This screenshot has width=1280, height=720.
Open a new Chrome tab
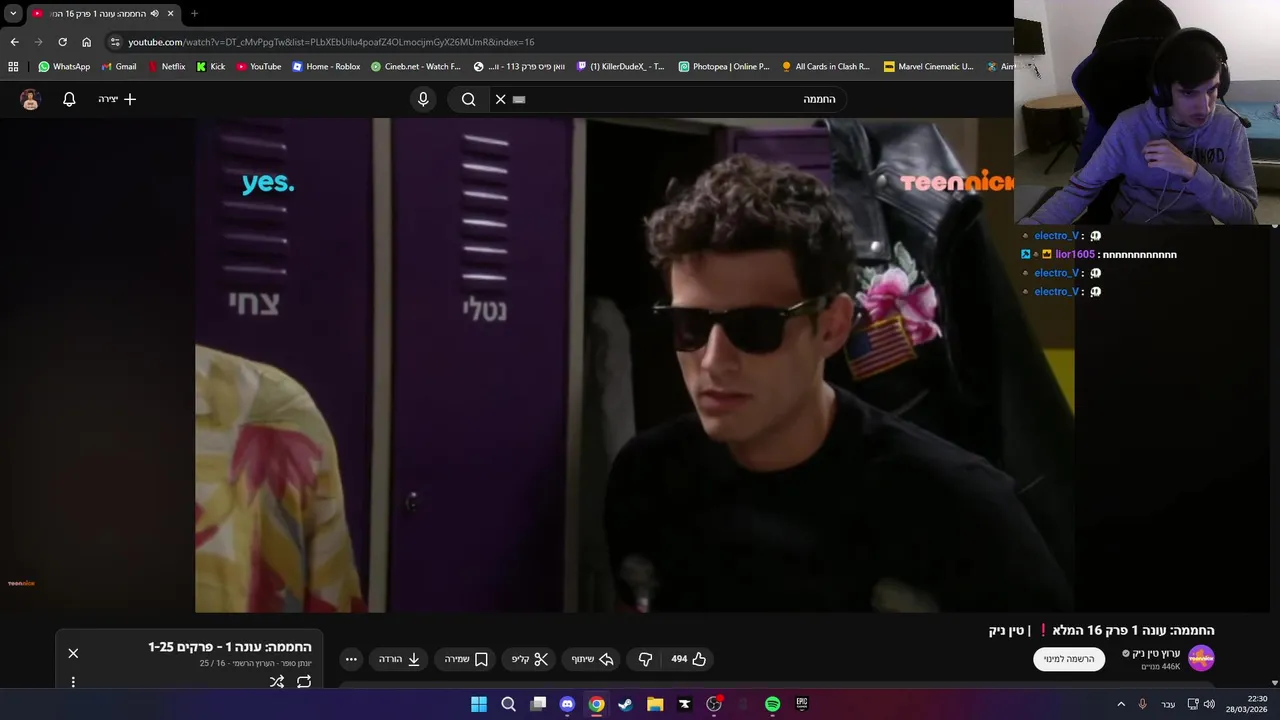point(194,14)
